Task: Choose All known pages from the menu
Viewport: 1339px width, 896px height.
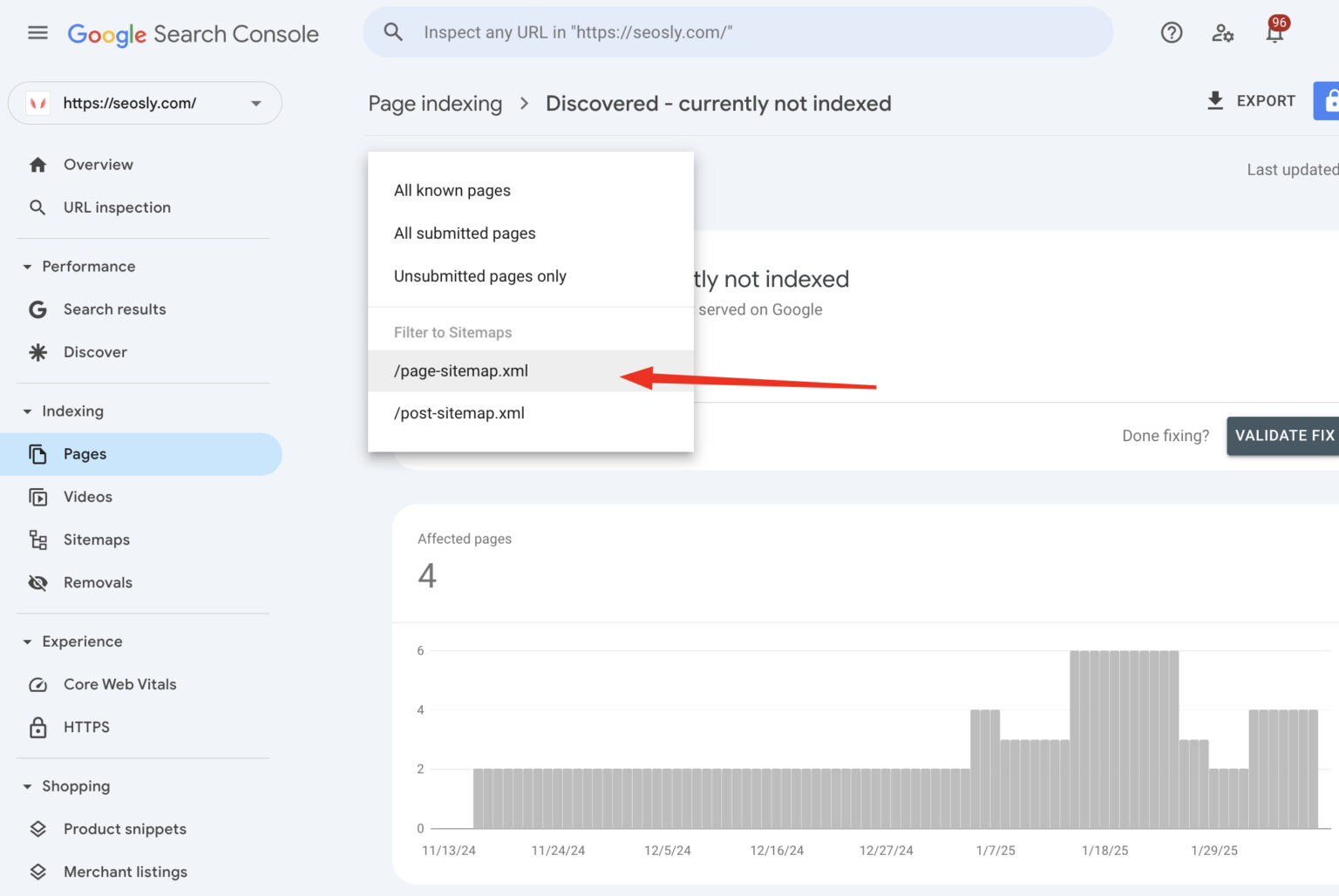Action: click(452, 190)
